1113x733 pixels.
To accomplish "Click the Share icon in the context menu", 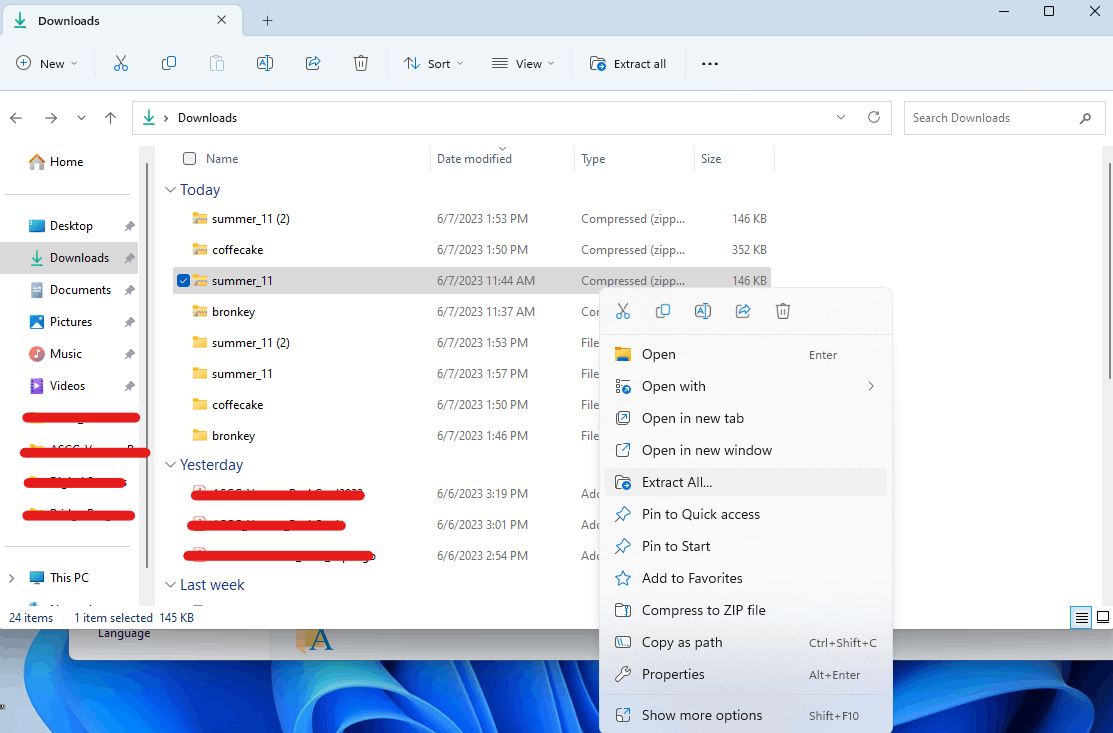I will [743, 311].
